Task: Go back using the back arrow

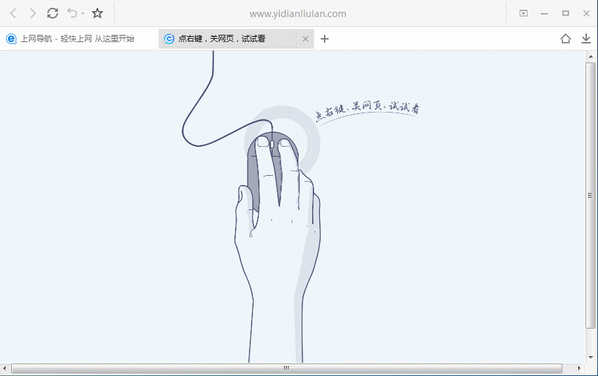Action: (x=13, y=13)
